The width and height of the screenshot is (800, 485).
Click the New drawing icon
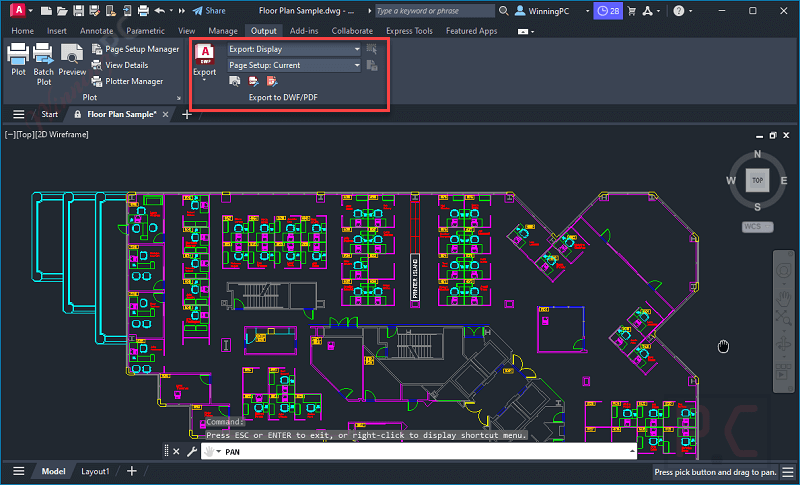tap(46, 11)
